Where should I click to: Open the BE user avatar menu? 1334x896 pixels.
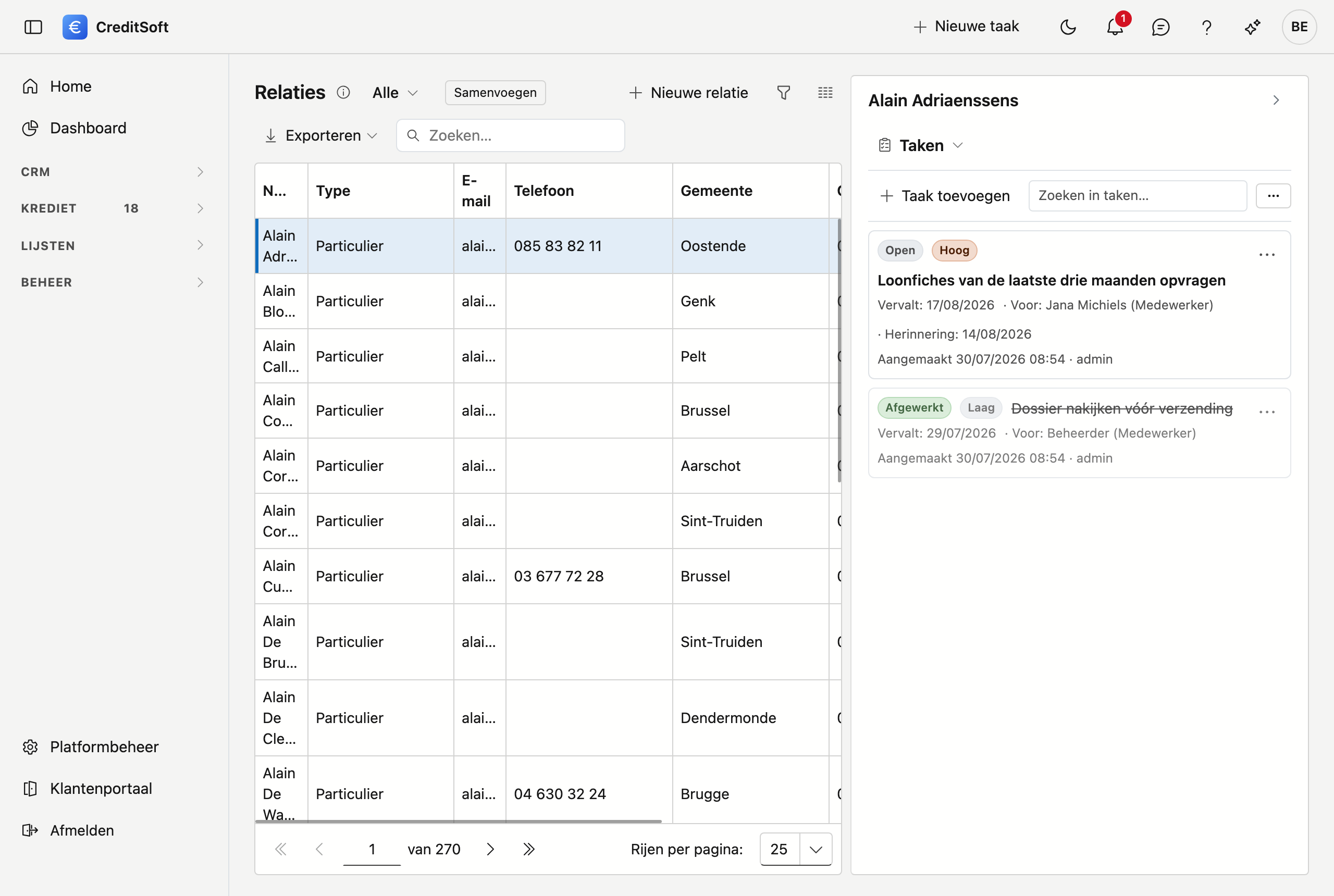(1299, 27)
